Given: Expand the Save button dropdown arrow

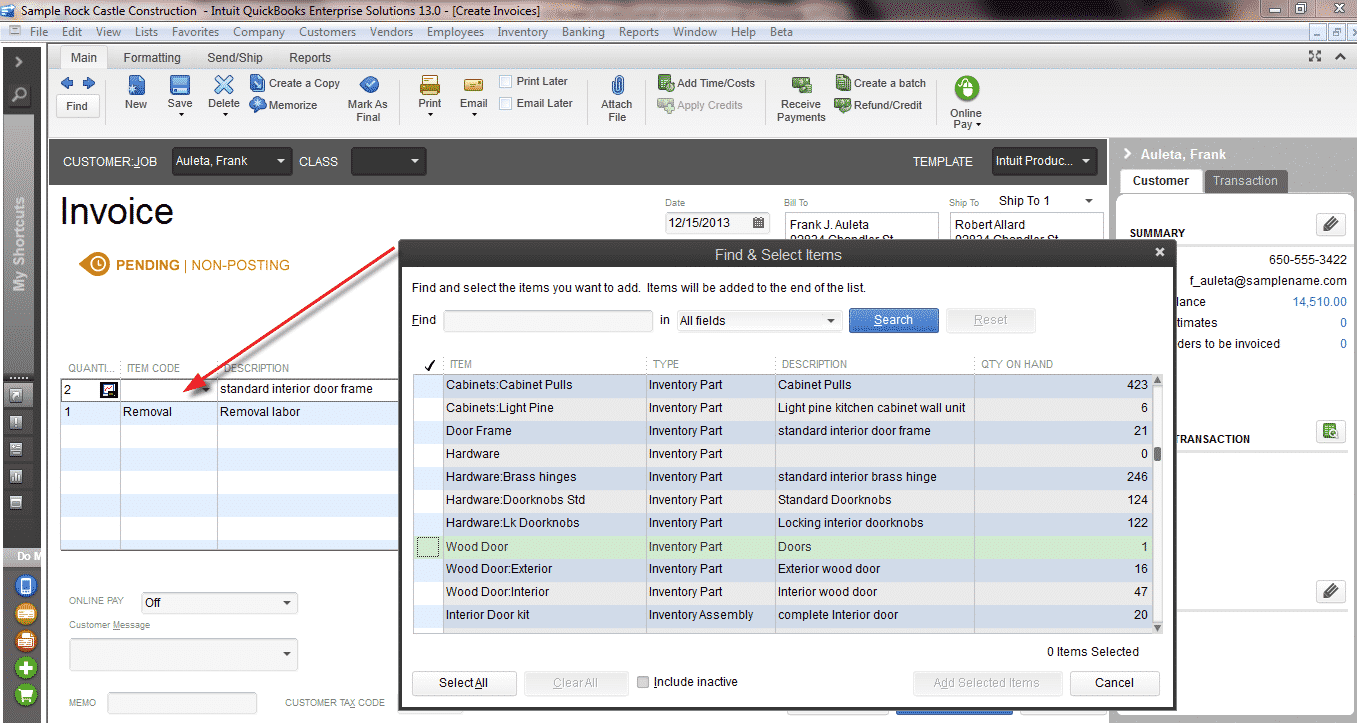Looking at the screenshot, I should click(180, 115).
